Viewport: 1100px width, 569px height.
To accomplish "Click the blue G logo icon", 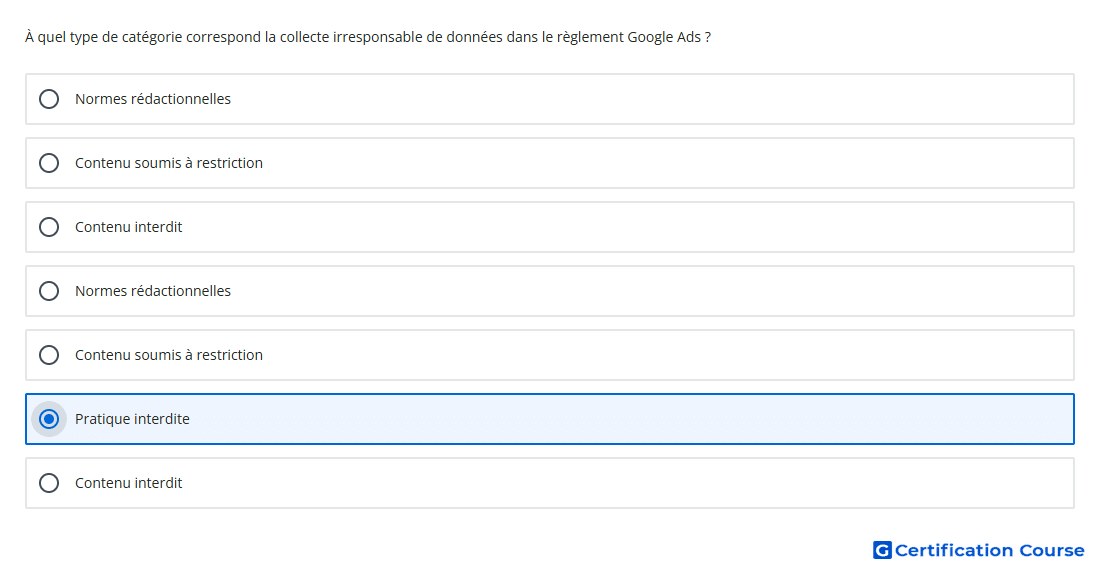I will tap(882, 550).
